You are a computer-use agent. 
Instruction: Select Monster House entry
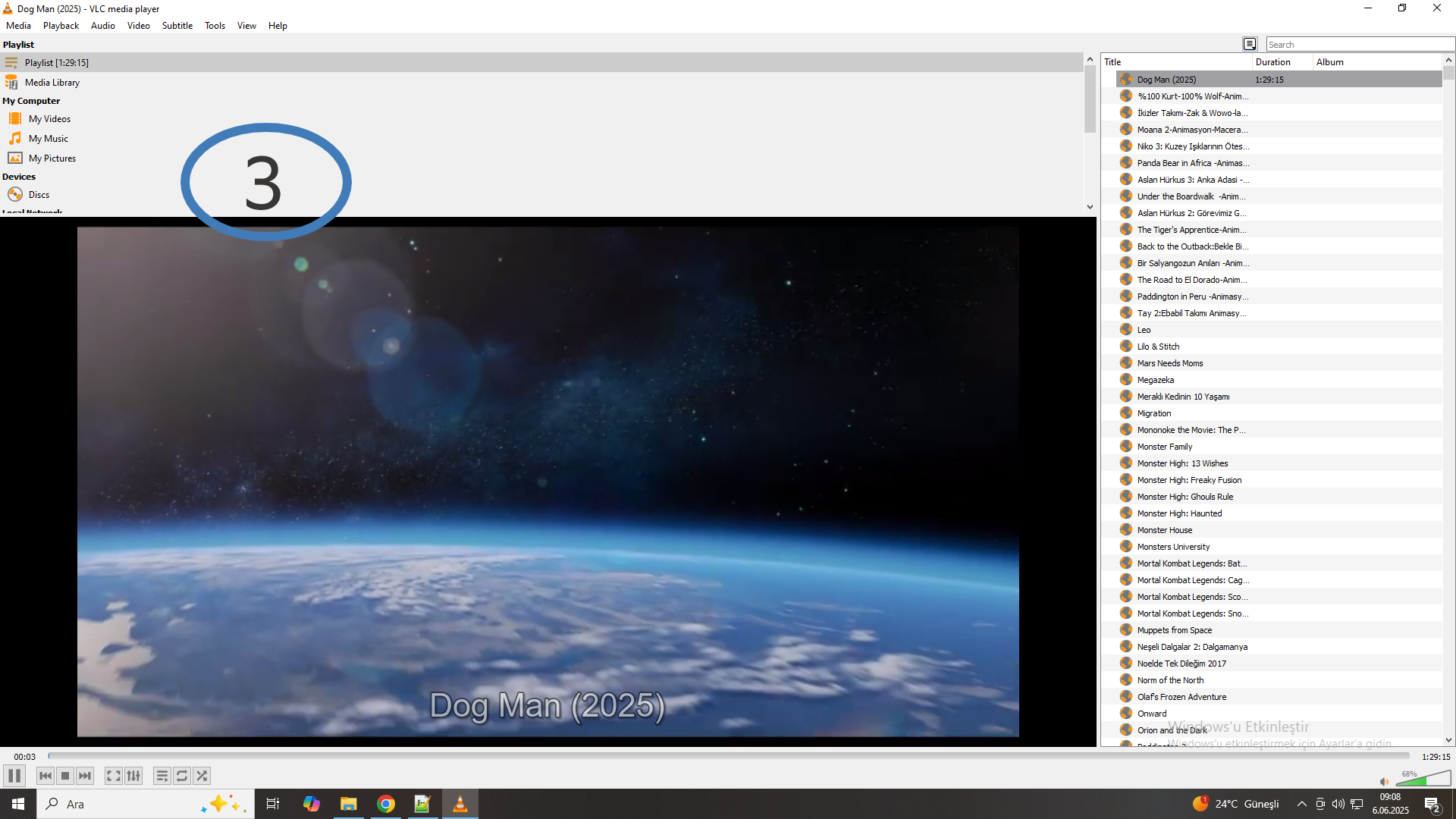[1279, 530]
